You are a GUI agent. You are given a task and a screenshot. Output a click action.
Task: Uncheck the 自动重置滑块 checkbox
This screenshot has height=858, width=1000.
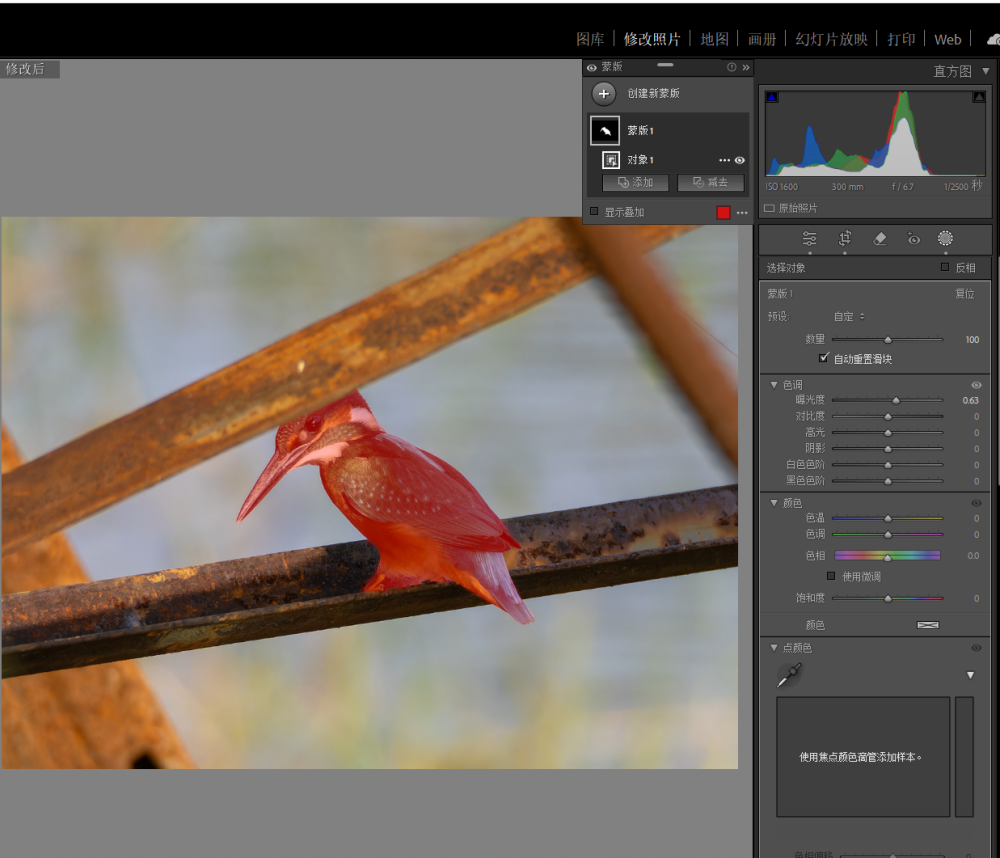point(823,358)
